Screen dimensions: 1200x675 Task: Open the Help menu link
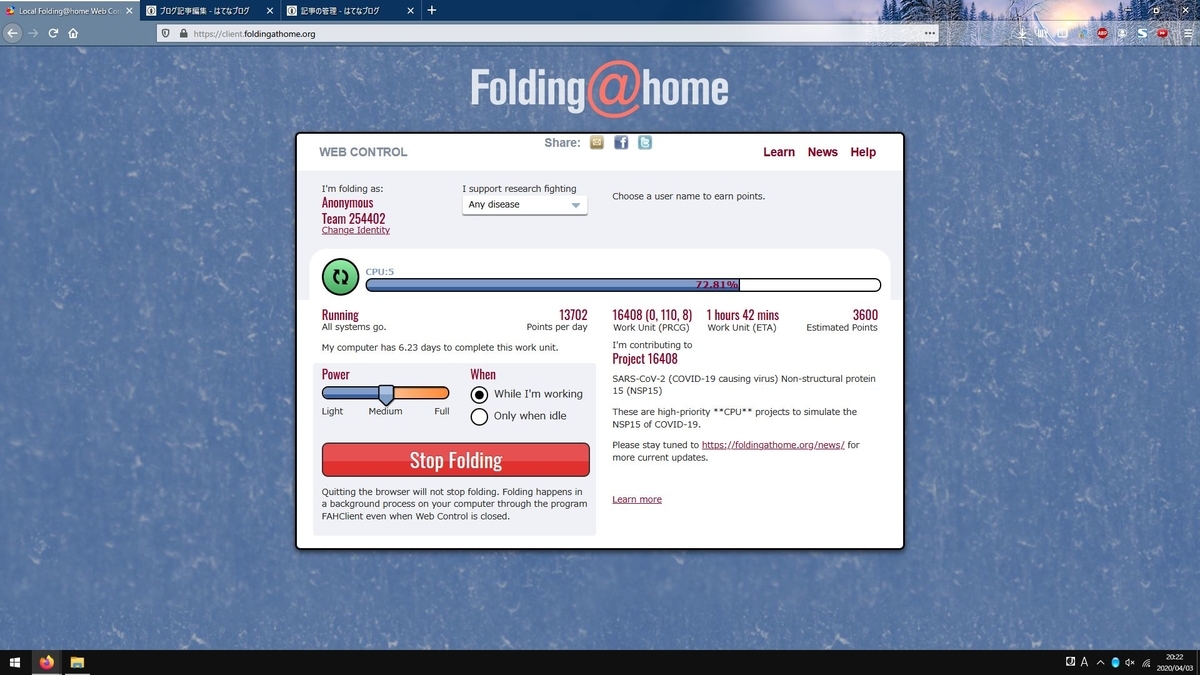click(863, 152)
